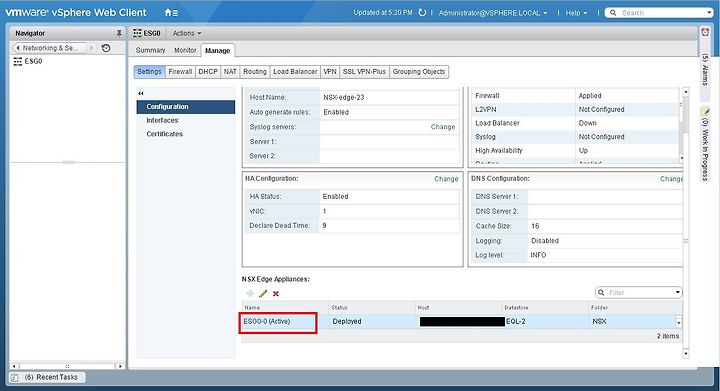
Task: Open the Routing sub-tab
Action: pos(255,72)
